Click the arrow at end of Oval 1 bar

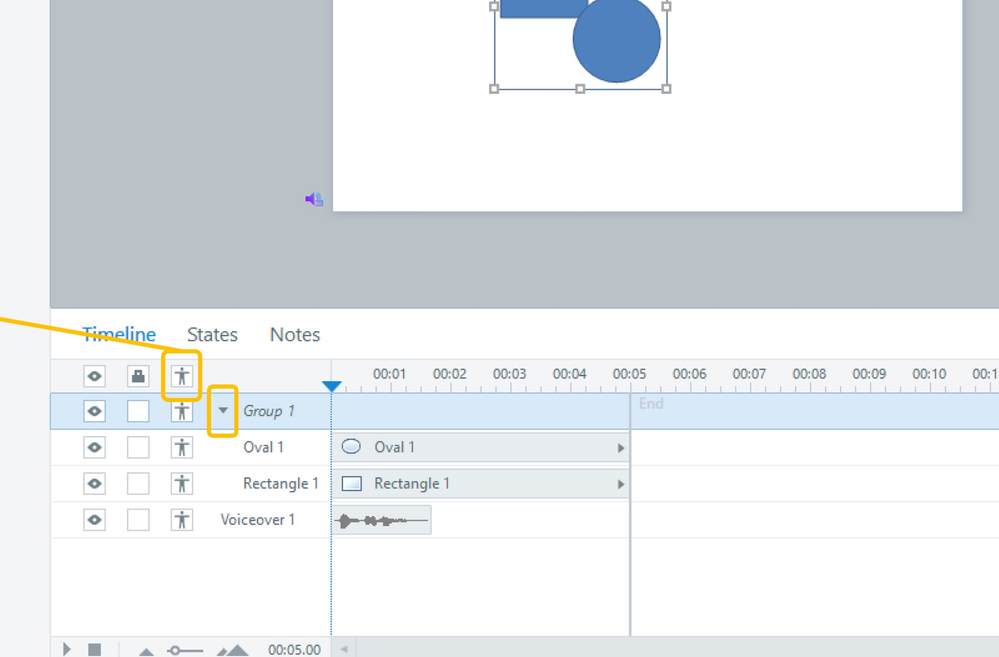coord(621,448)
